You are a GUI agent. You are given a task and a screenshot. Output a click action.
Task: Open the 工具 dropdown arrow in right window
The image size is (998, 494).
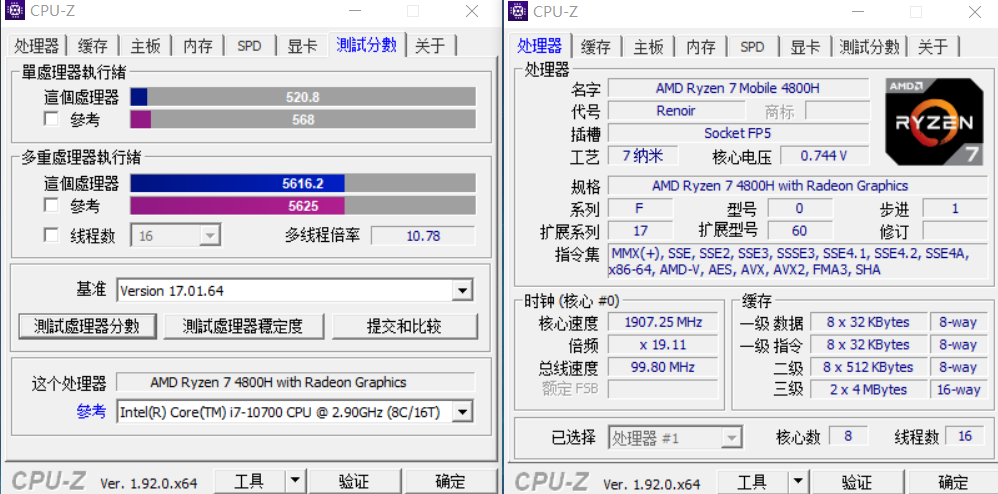(798, 481)
